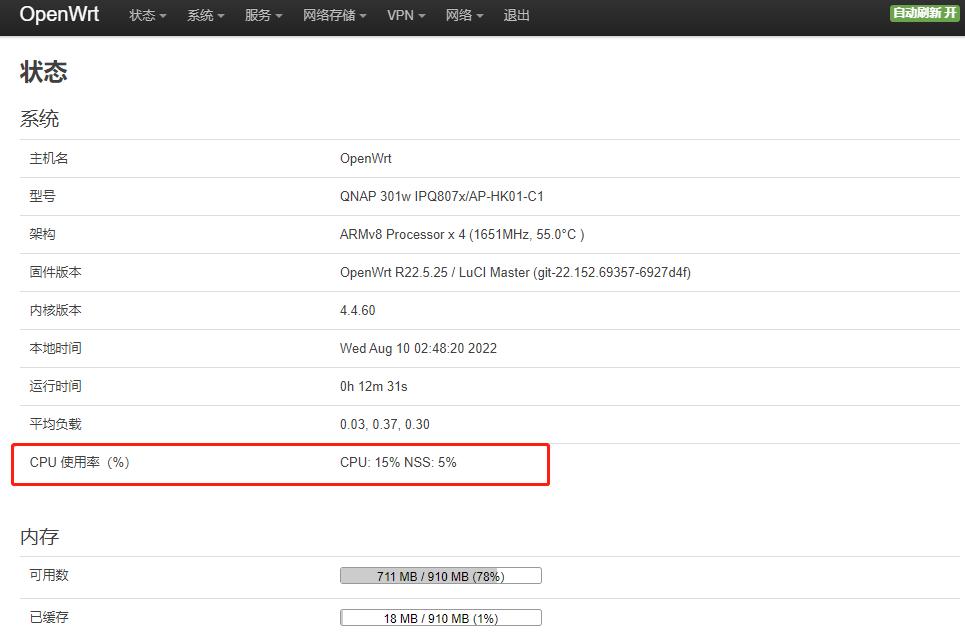Click the 平均负载 row label
965x636 pixels.
coord(55,424)
